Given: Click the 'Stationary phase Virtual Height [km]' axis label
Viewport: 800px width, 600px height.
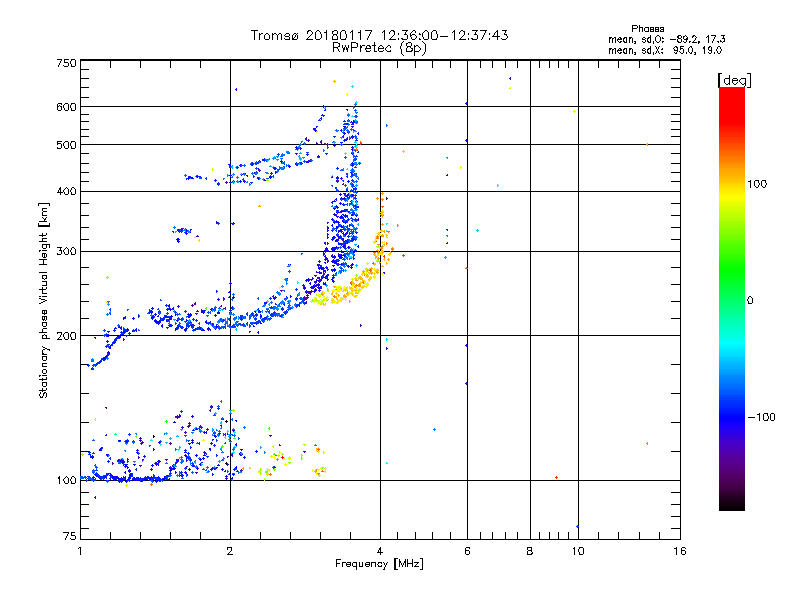Looking at the screenshot, I should [44, 301].
